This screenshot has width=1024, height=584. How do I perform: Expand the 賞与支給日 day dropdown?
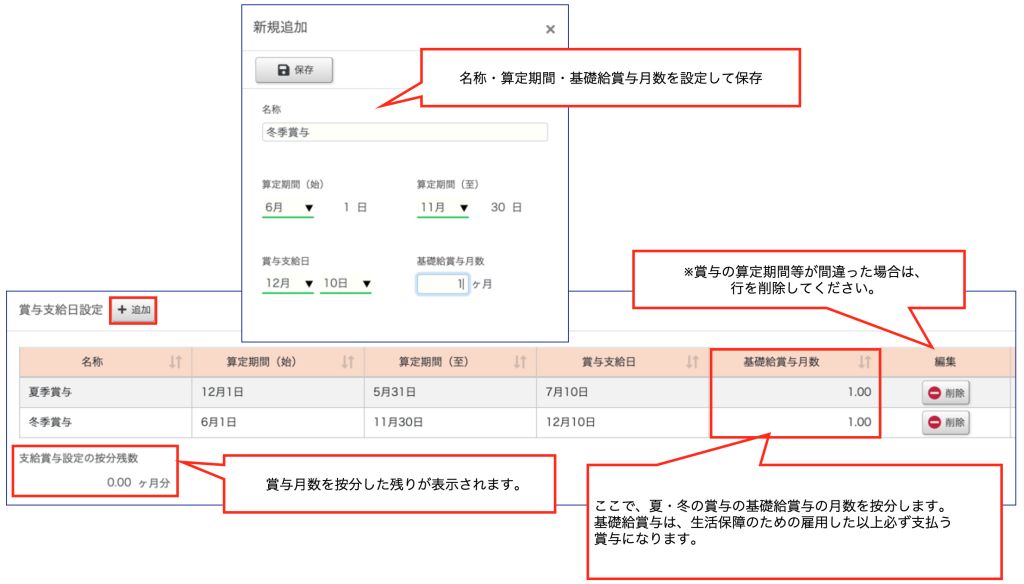(346, 284)
